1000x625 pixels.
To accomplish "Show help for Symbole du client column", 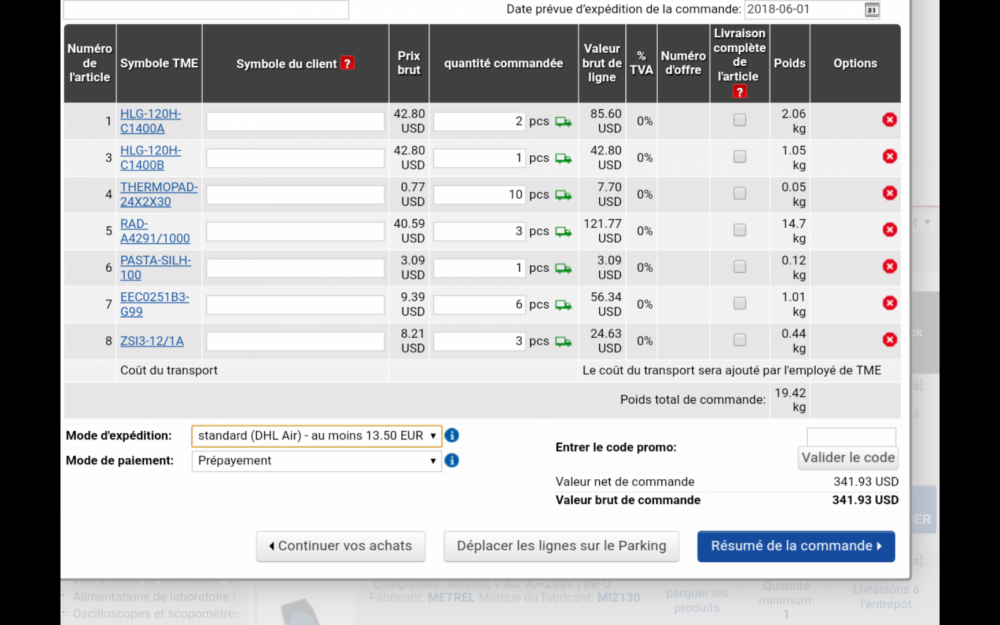I will pyautogui.click(x=347, y=63).
